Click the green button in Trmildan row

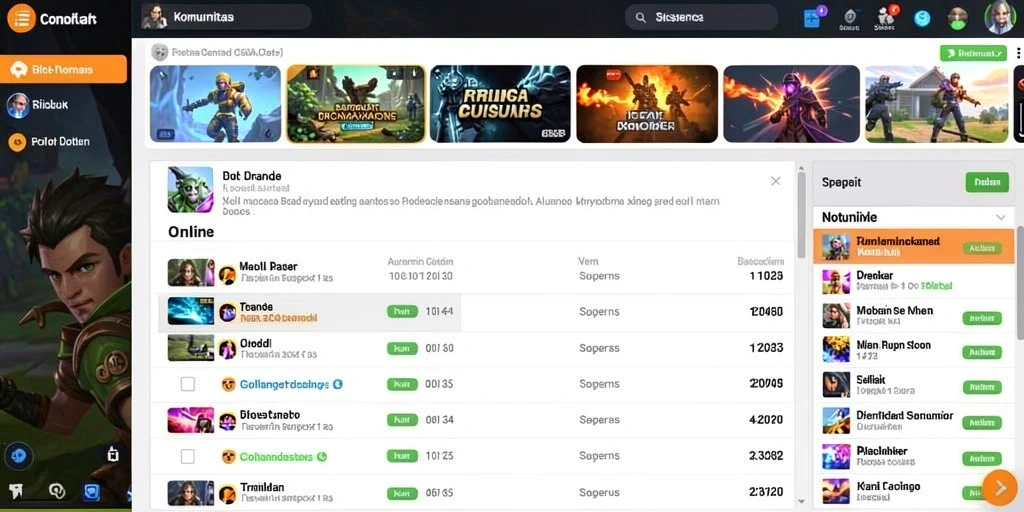pos(402,493)
